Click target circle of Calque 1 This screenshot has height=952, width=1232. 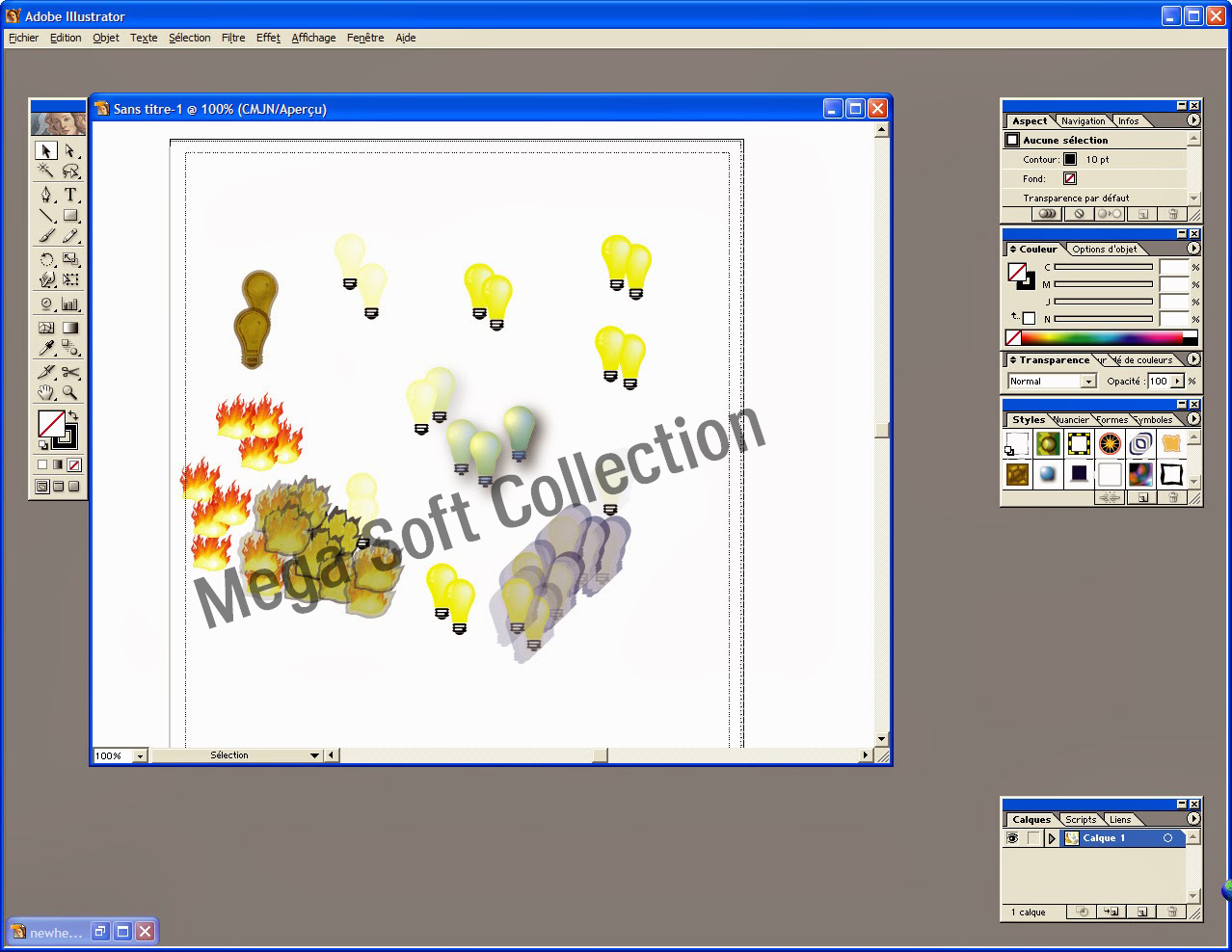[1167, 838]
